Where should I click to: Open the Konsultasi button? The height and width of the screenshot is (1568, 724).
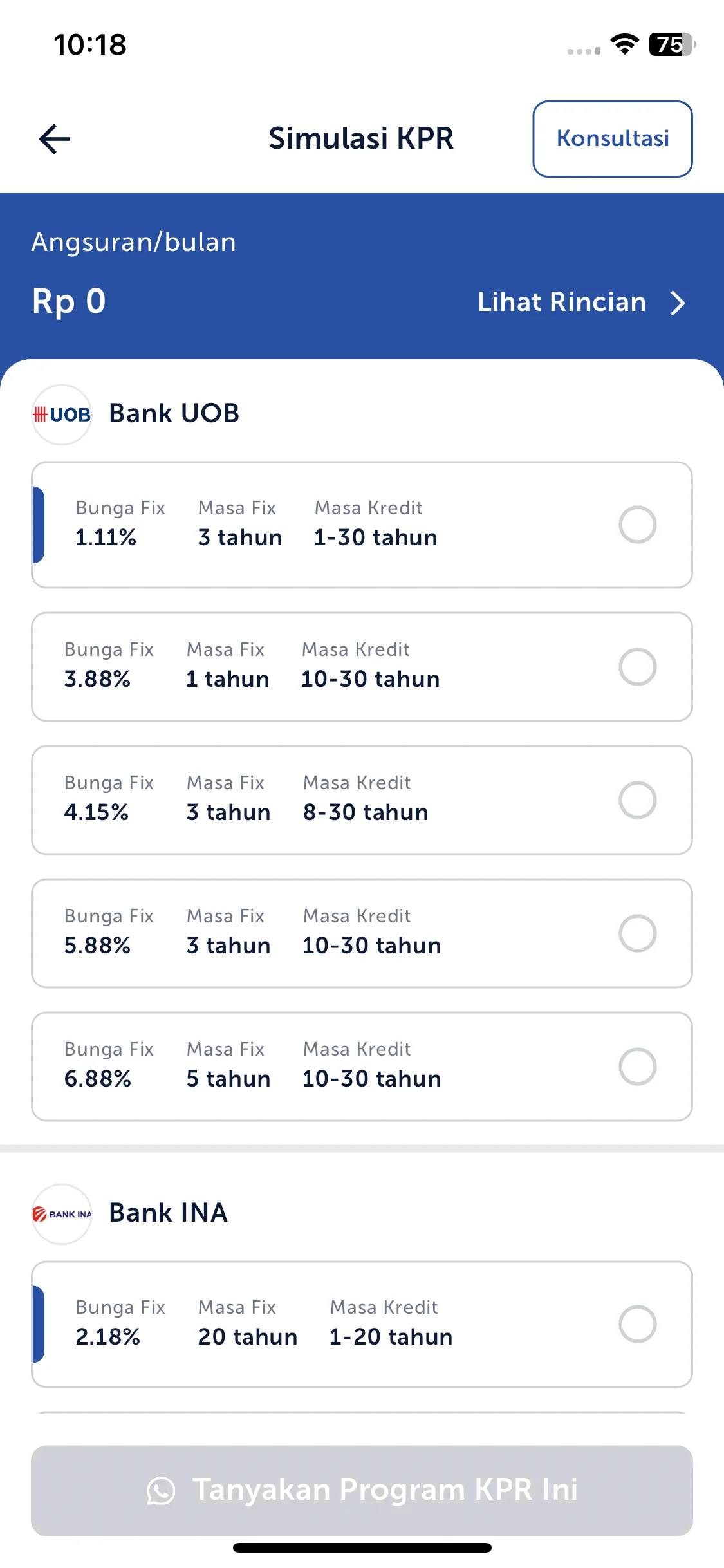613,138
